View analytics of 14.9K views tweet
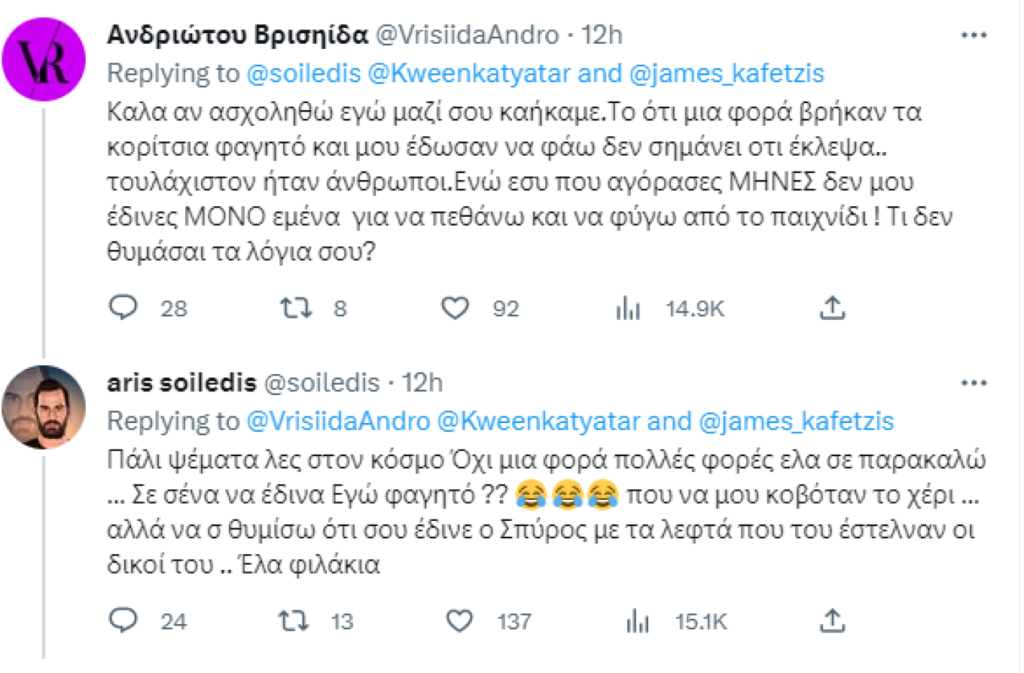Viewport: 1024px width, 673px height. click(628, 309)
